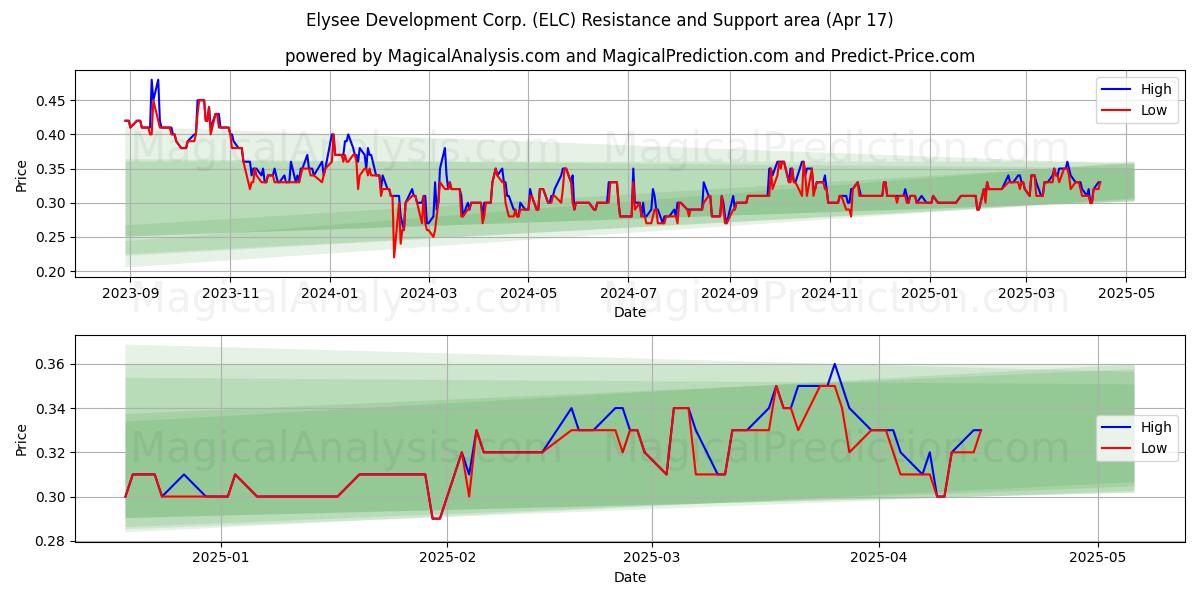Click the 'Date' x-axis label of bottom chart
This screenshot has width=1200, height=600.
click(630, 577)
